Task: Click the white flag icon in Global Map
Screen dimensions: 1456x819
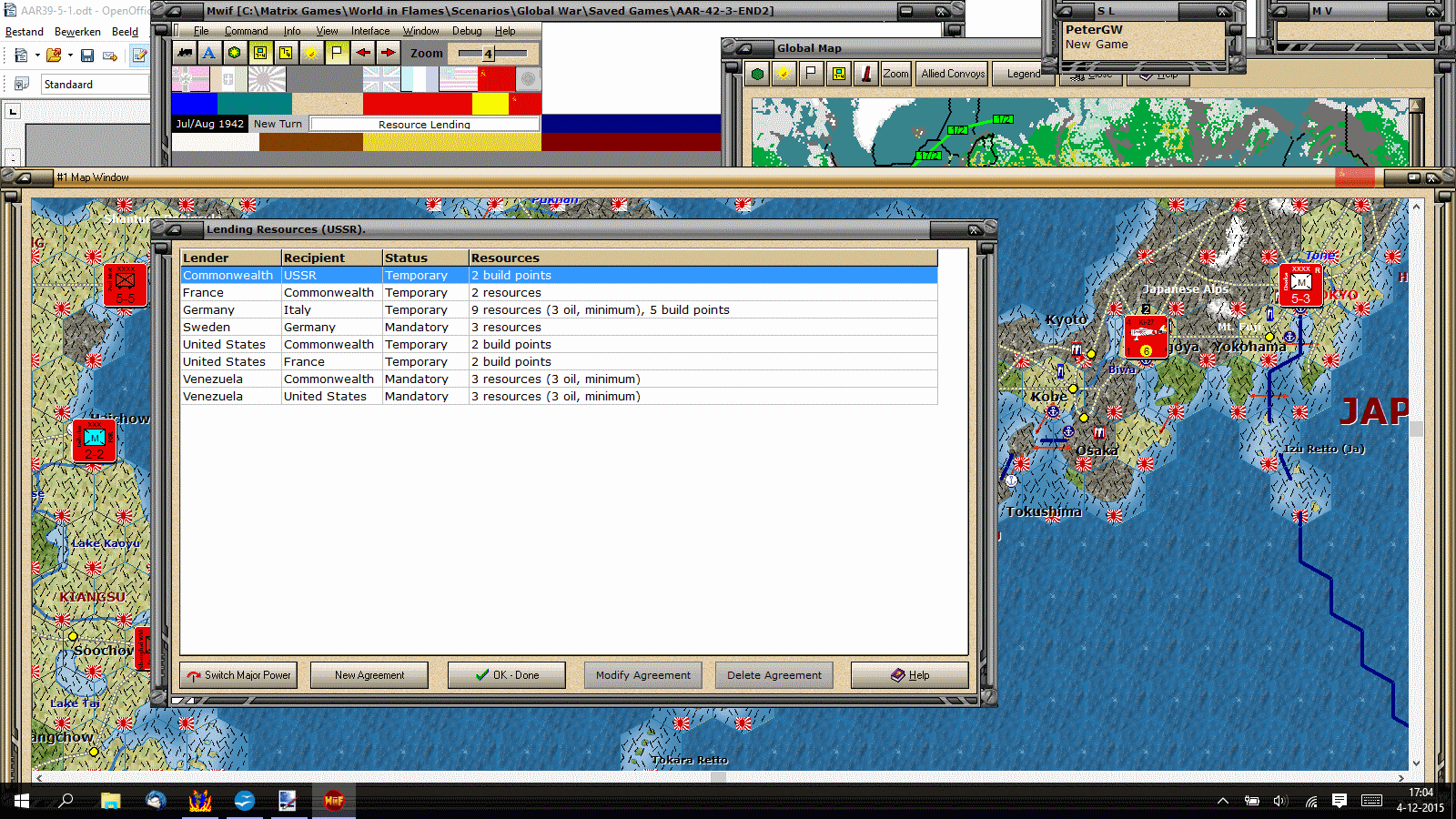Action: [x=811, y=74]
